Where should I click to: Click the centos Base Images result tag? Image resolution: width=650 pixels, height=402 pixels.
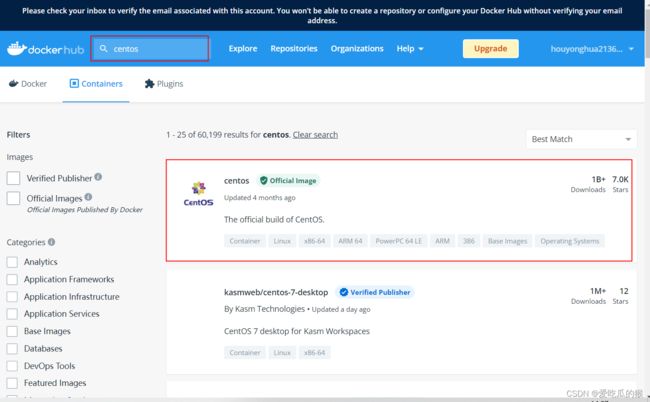[x=507, y=241]
